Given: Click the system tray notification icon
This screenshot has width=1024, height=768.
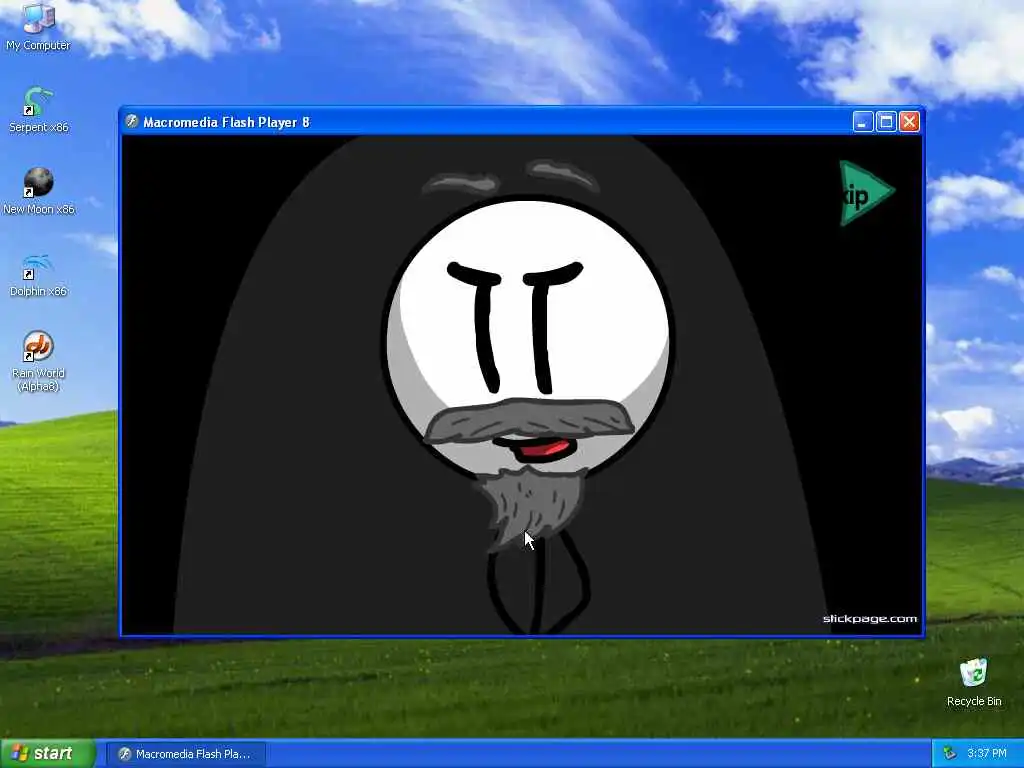Looking at the screenshot, I should 950,754.
